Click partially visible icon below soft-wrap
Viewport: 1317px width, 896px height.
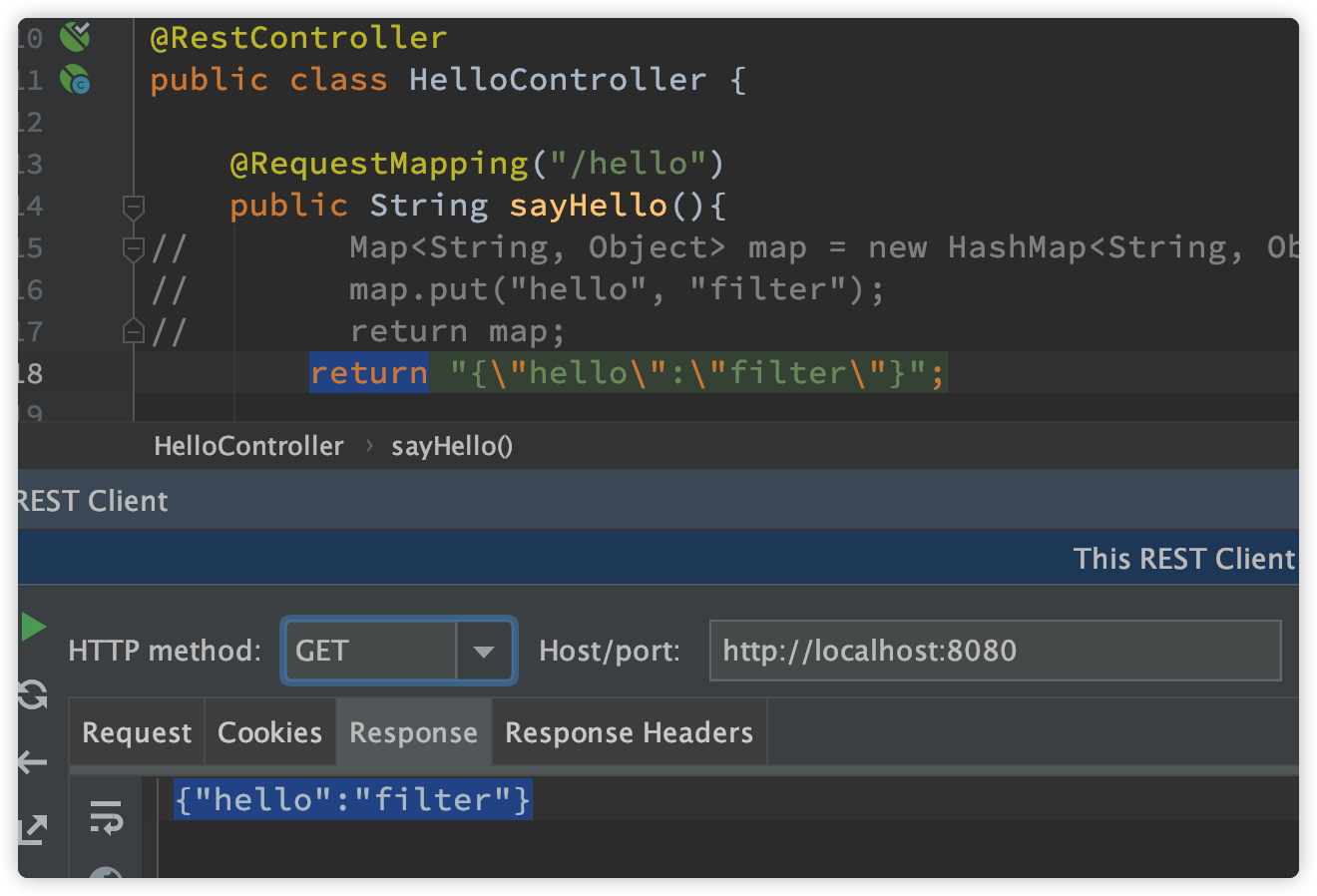(106, 872)
